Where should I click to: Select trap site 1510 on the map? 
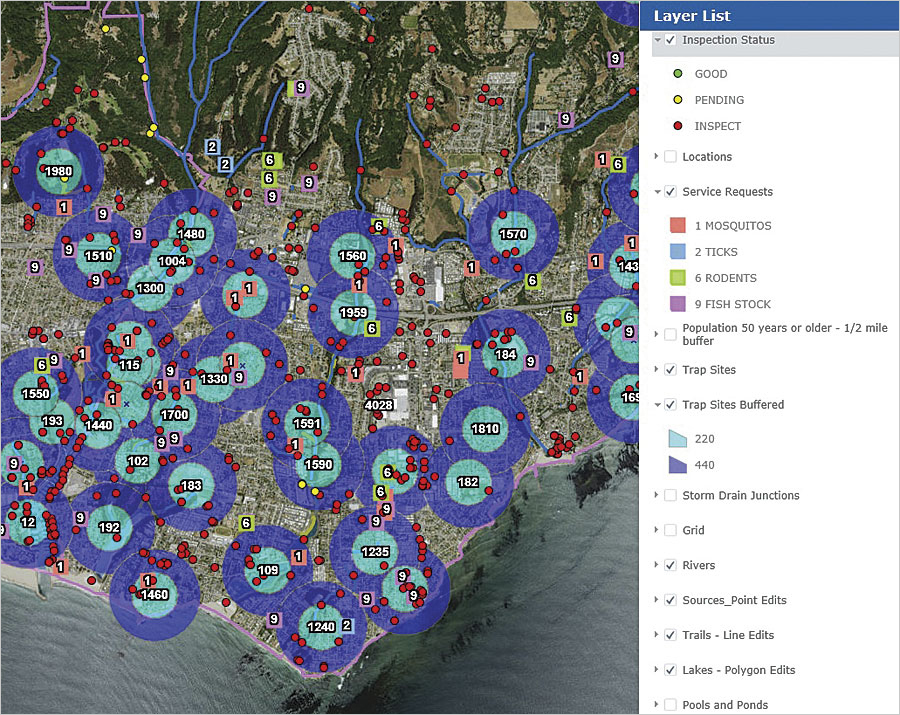point(99,256)
